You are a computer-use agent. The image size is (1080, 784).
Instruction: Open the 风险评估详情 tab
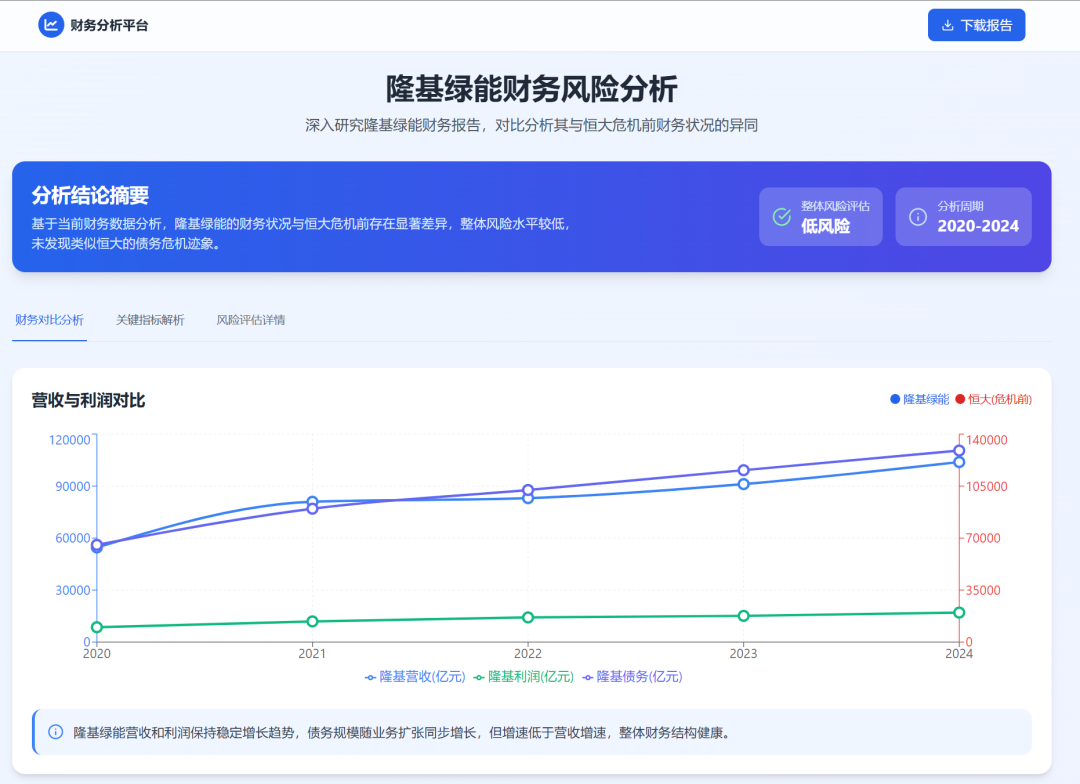click(251, 320)
